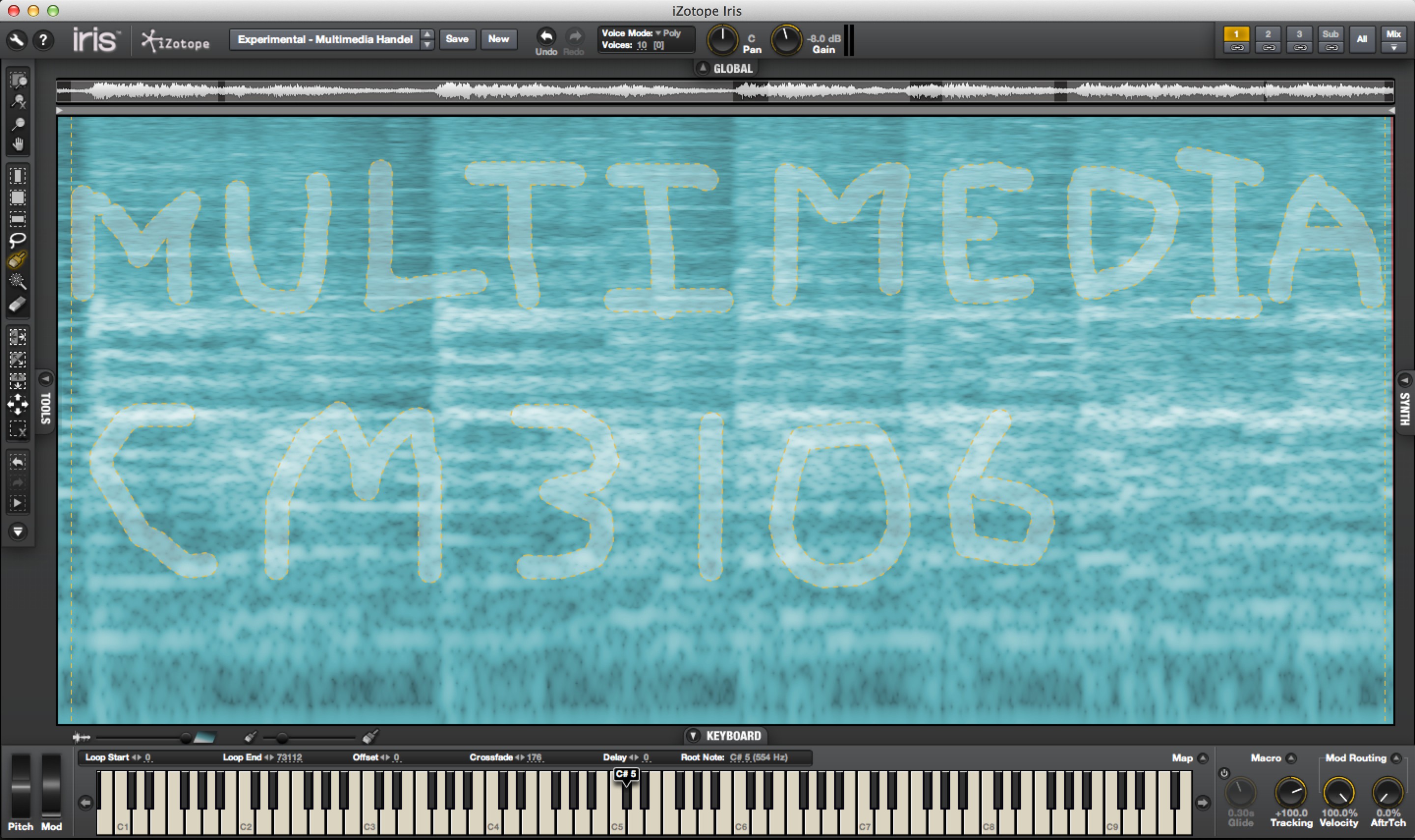
Task: Open the help question mark icon
Action: (43, 40)
